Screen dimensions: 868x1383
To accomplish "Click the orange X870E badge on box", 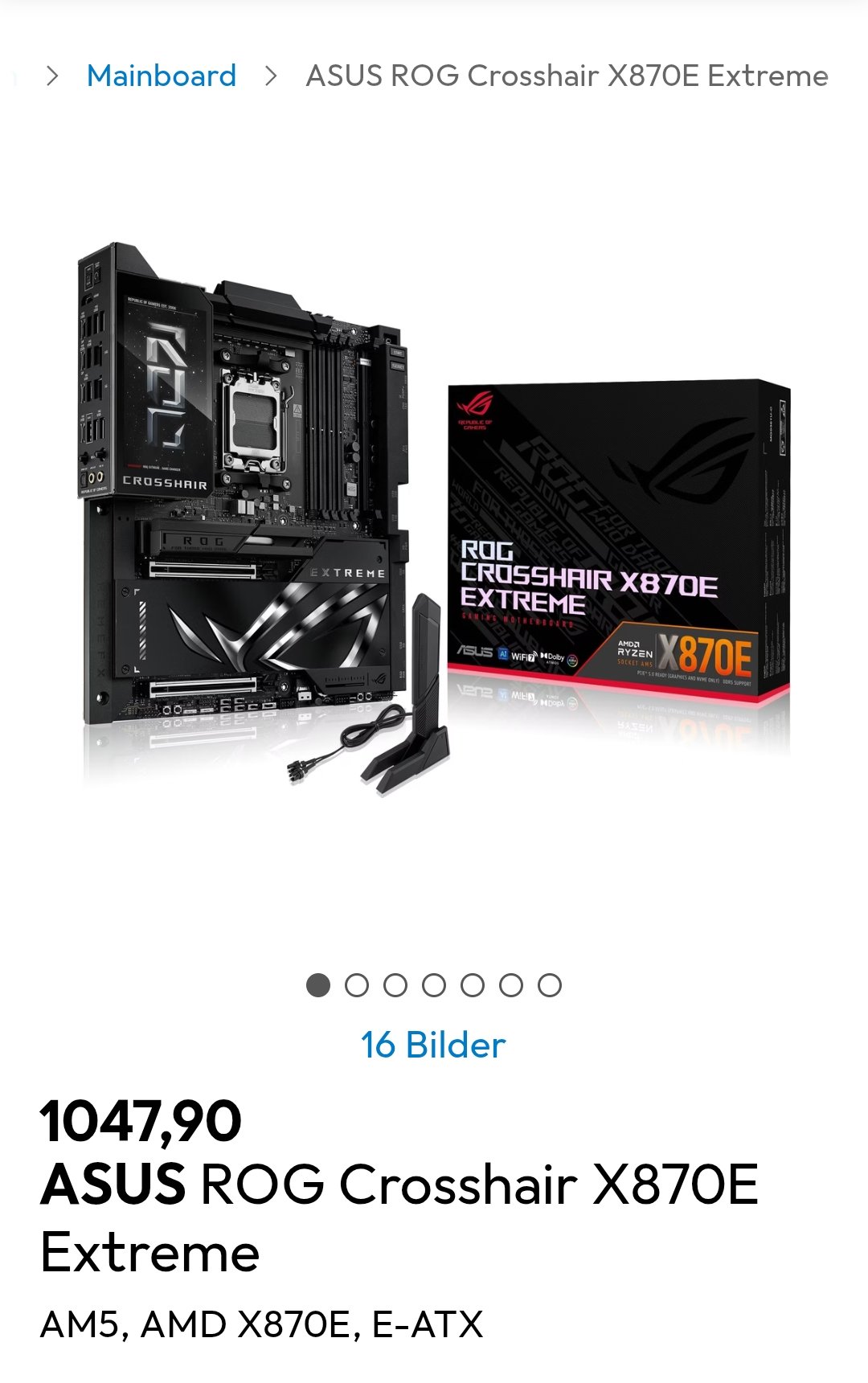I will coord(706,655).
